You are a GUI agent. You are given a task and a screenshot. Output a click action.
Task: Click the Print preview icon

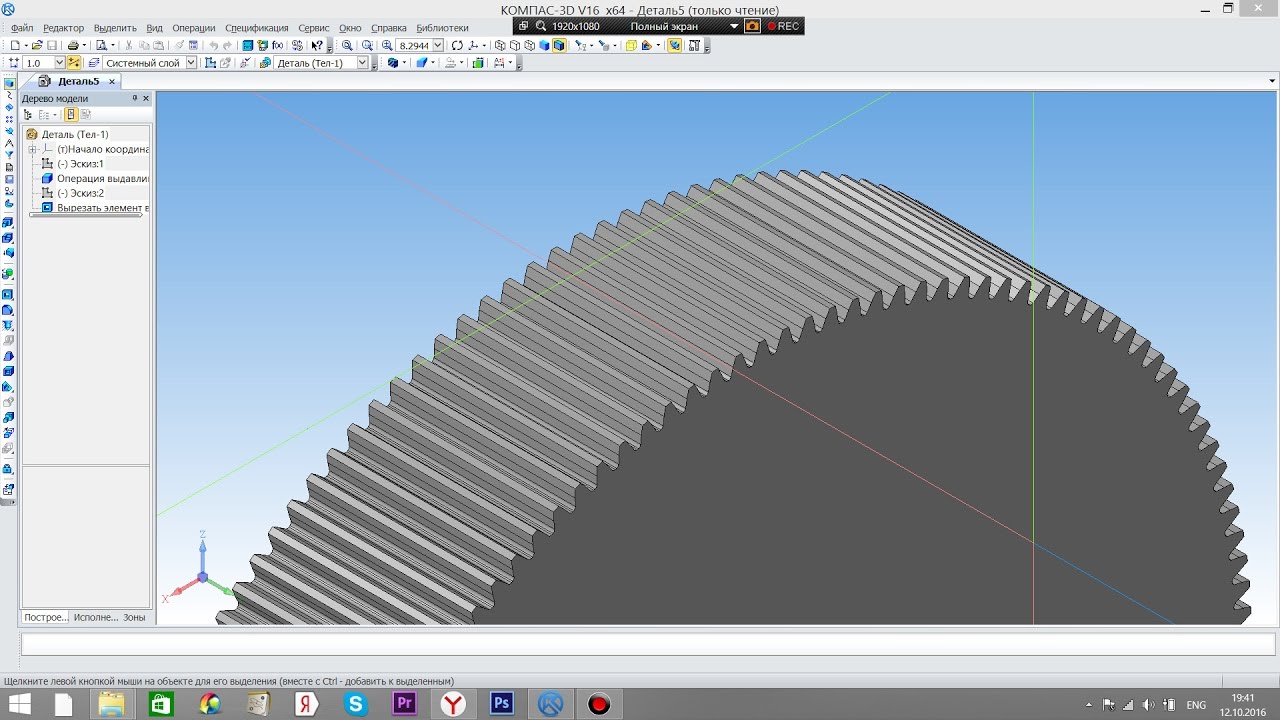tap(101, 45)
